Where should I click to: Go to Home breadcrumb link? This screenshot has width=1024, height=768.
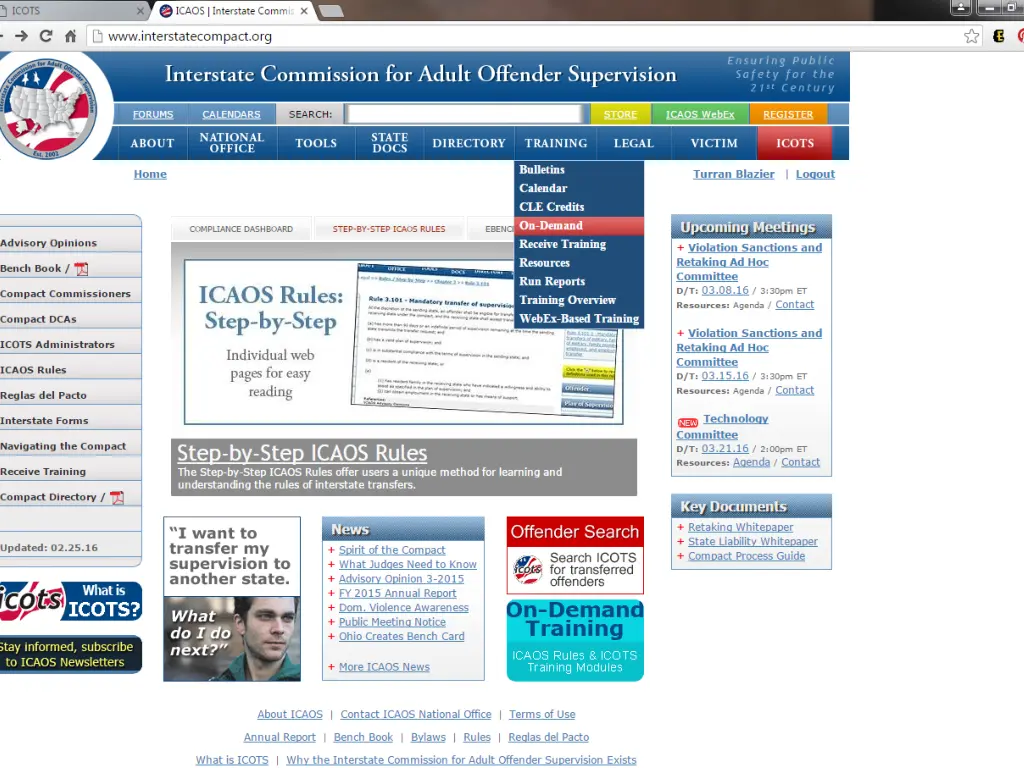tap(150, 174)
